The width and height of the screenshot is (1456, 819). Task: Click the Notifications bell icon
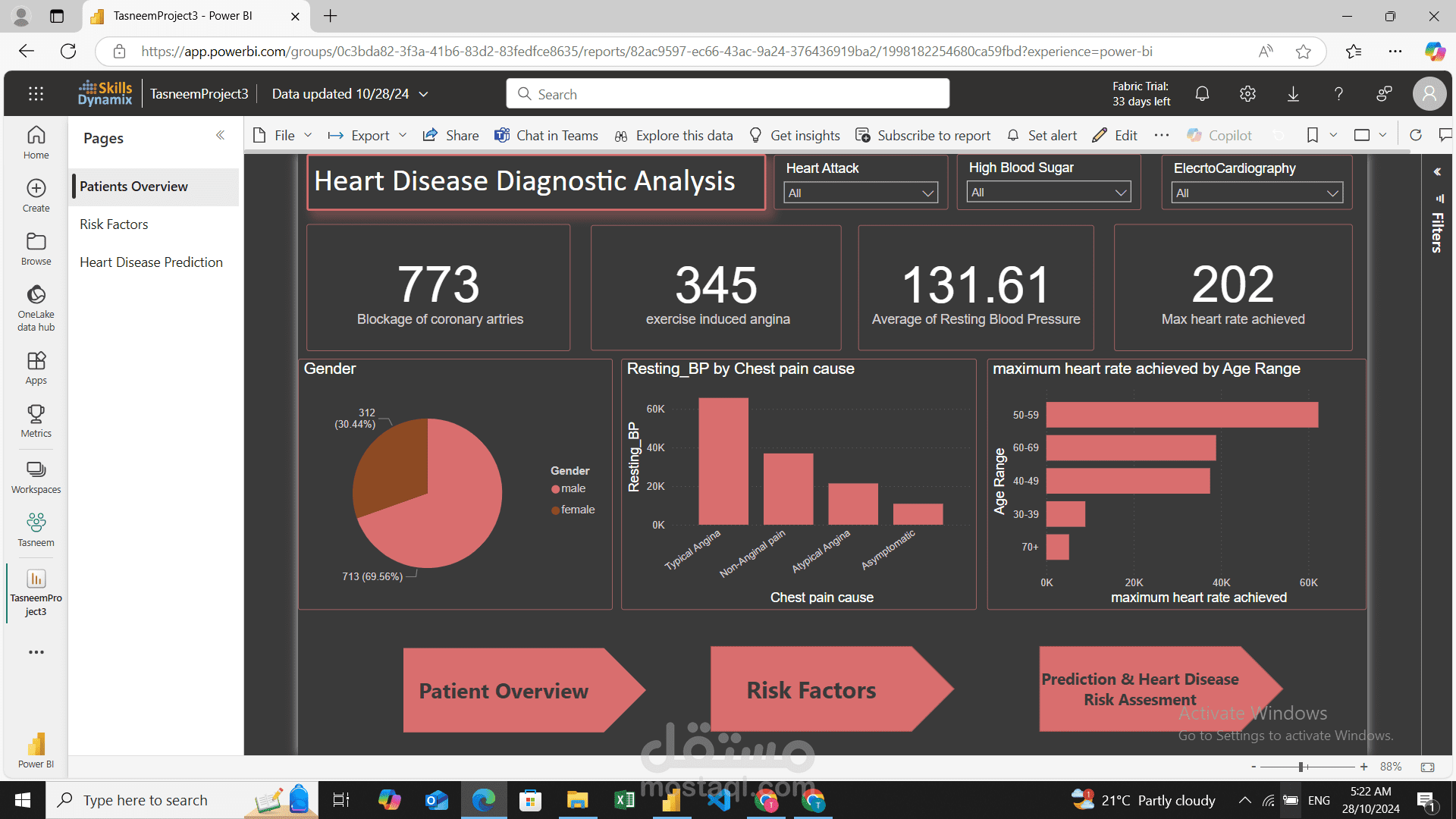click(x=1203, y=94)
